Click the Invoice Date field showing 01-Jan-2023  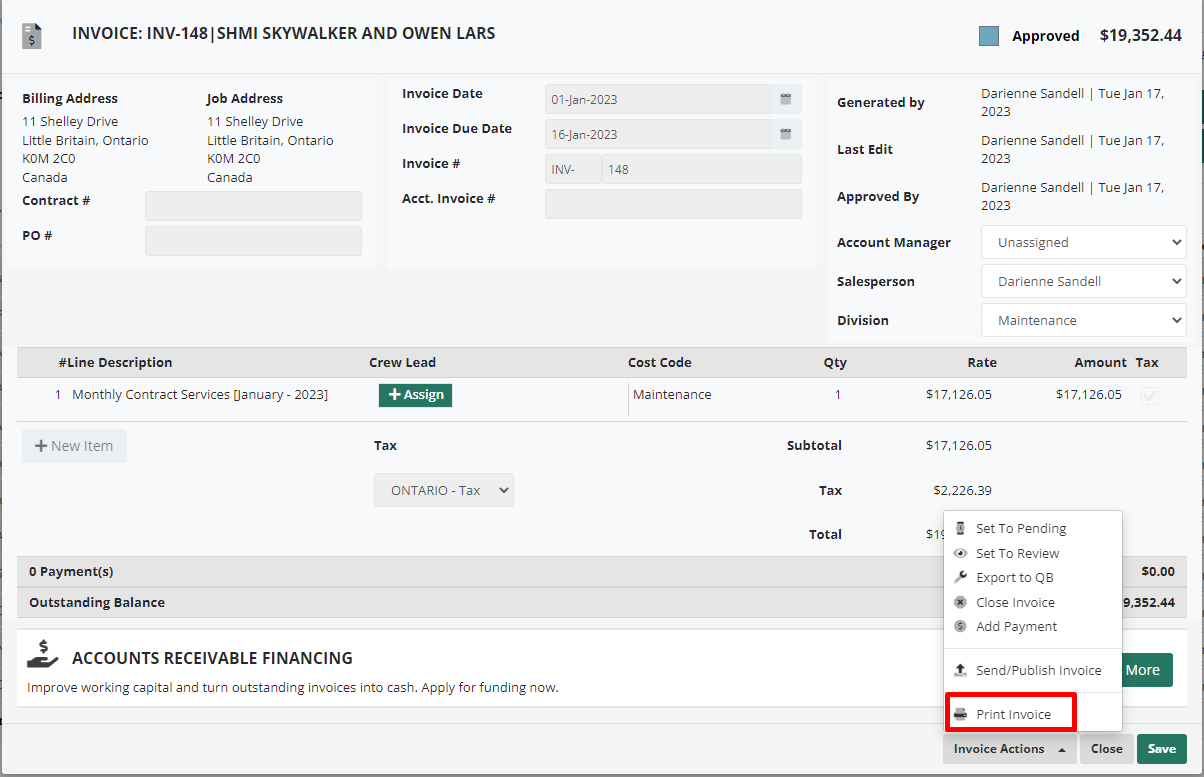tap(657, 99)
